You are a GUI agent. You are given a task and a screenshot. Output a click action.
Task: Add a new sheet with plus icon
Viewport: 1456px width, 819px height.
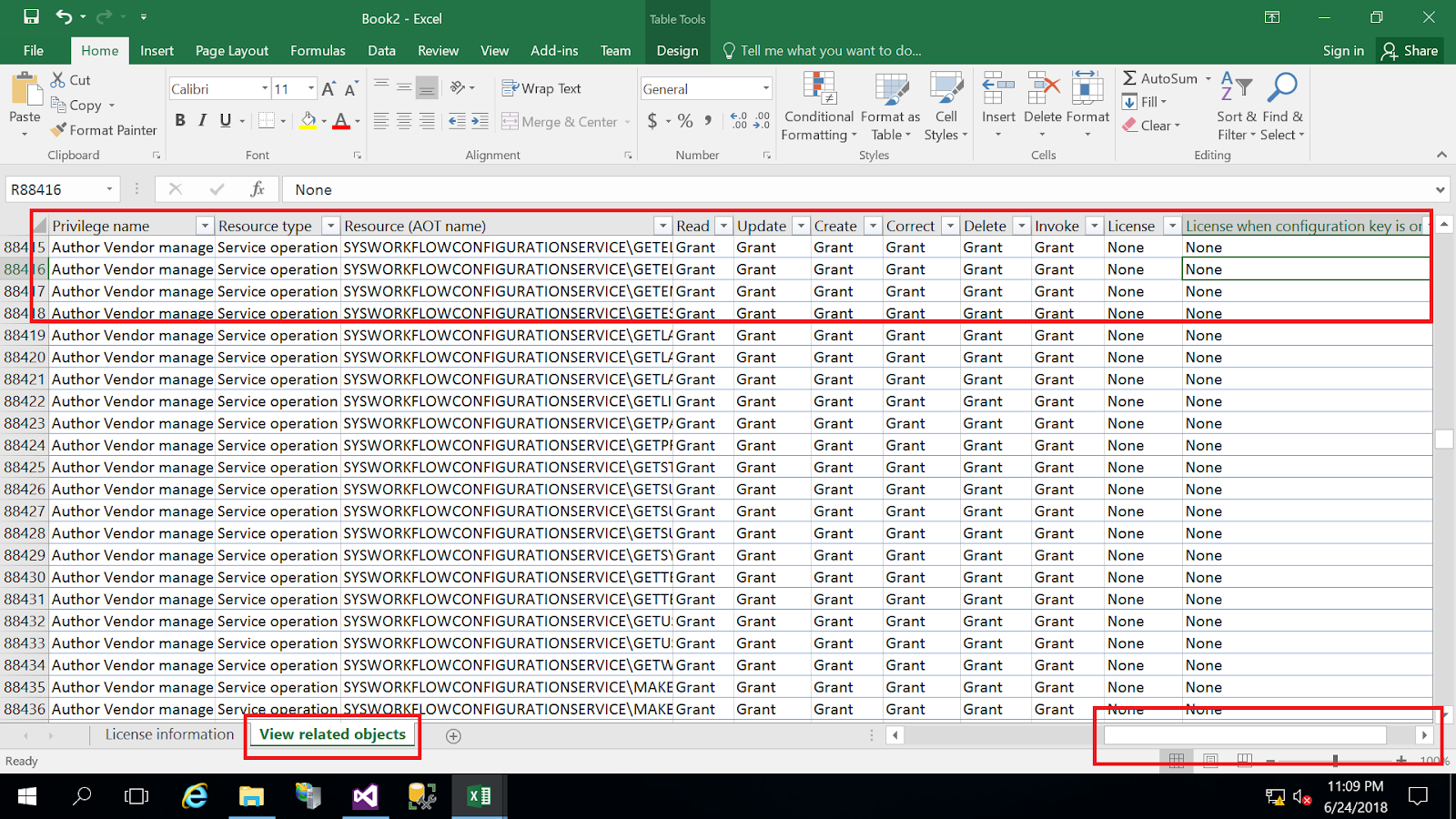(x=453, y=736)
